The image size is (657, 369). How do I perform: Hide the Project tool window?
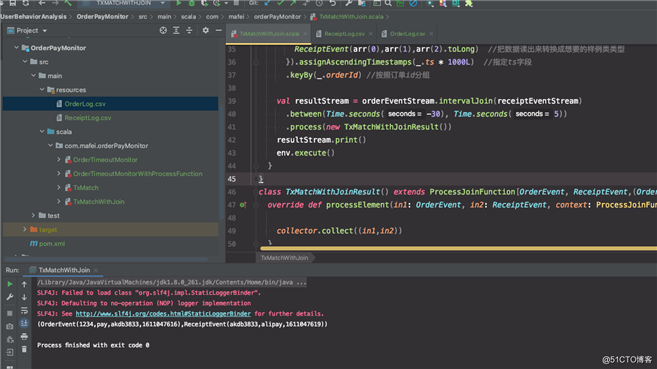(x=218, y=30)
